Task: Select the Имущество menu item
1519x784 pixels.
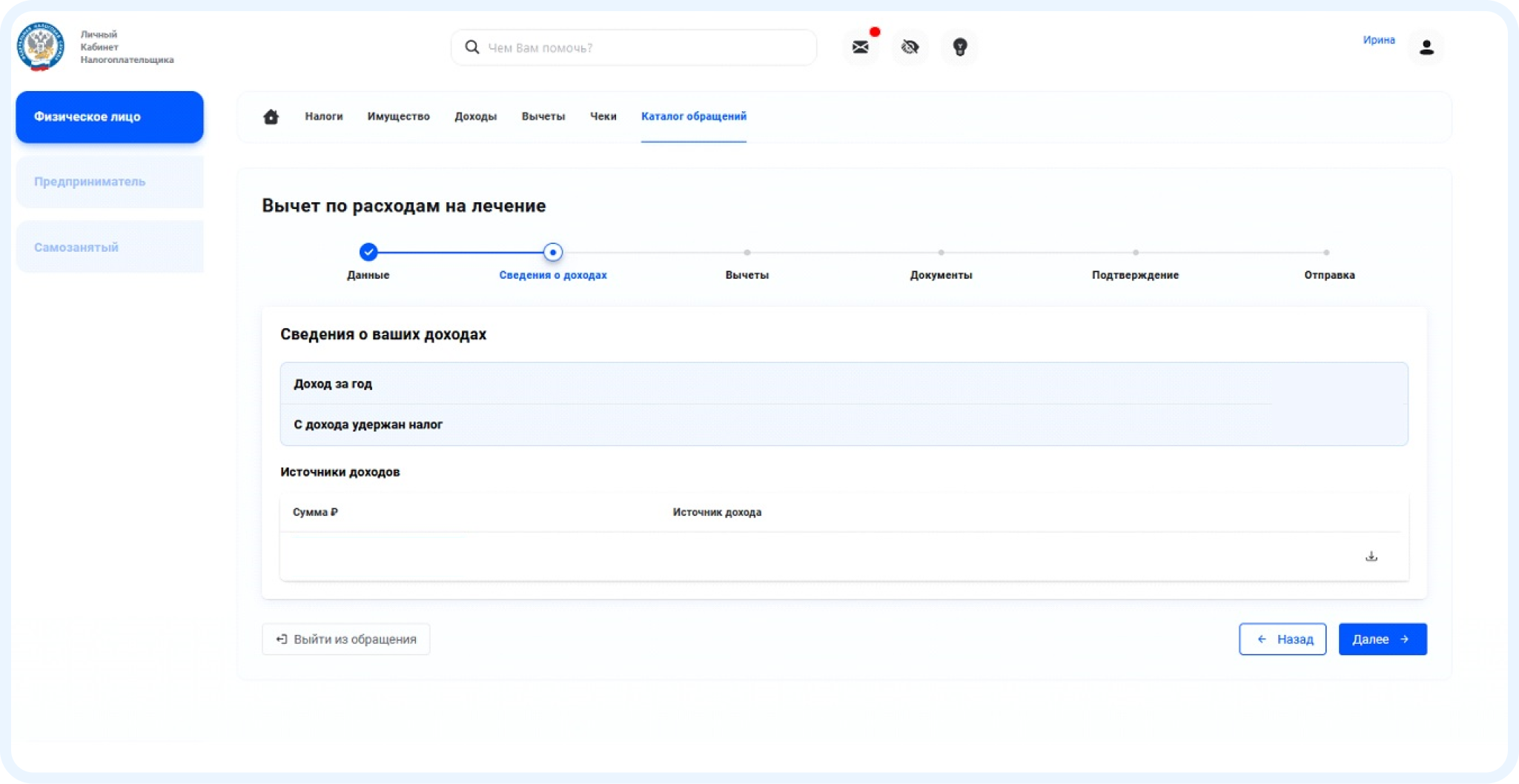Action: click(398, 116)
